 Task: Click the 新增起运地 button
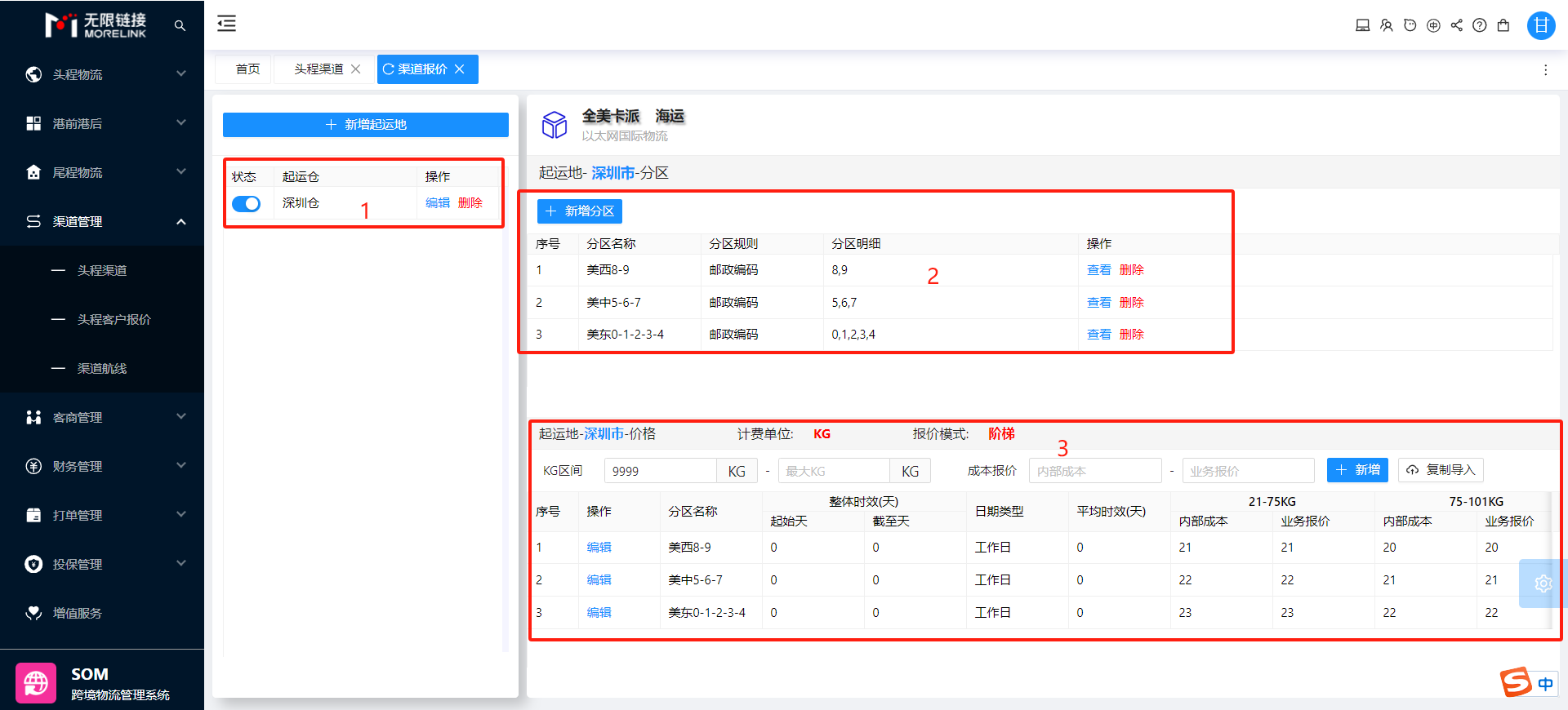click(366, 125)
